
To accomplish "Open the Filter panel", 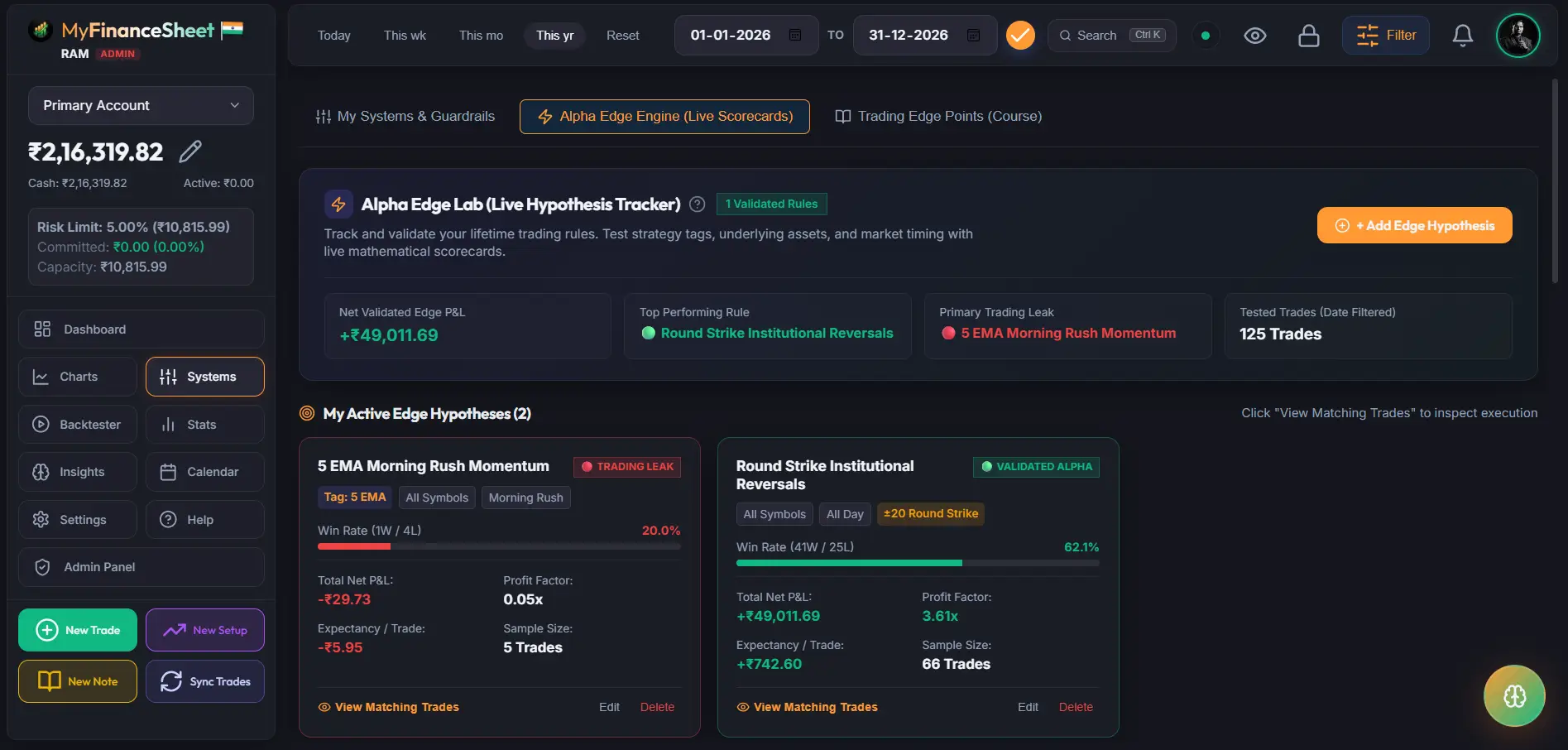I will click(1386, 36).
